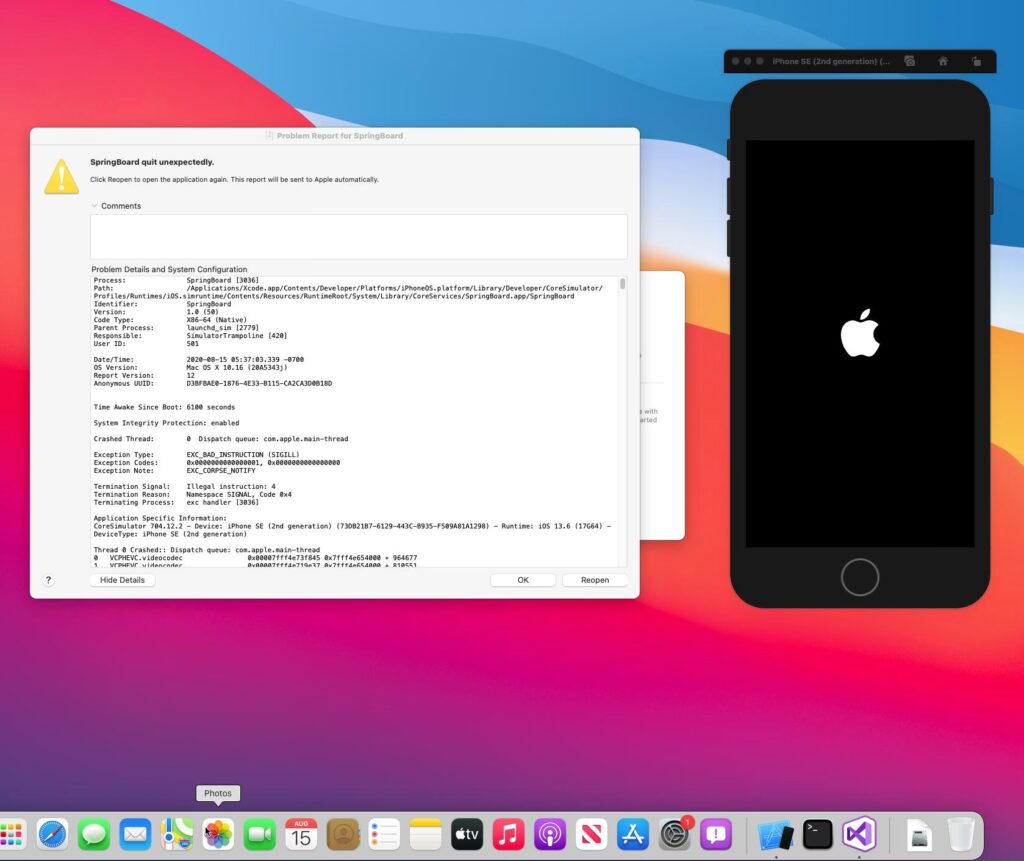
Task: Click the Simulator screenshot camera icon
Action: [909, 61]
